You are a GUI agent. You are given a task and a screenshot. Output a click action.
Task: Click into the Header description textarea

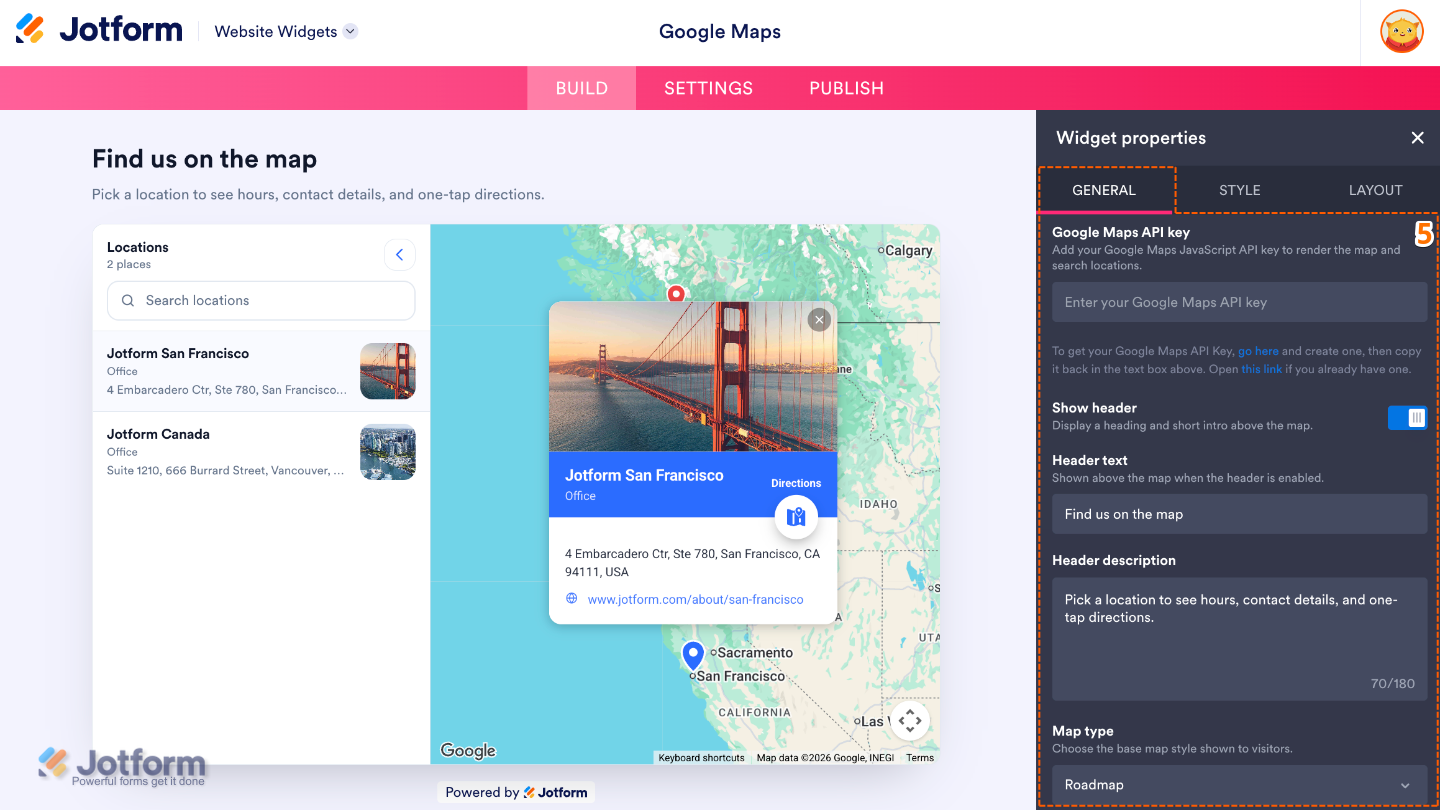click(x=1239, y=638)
